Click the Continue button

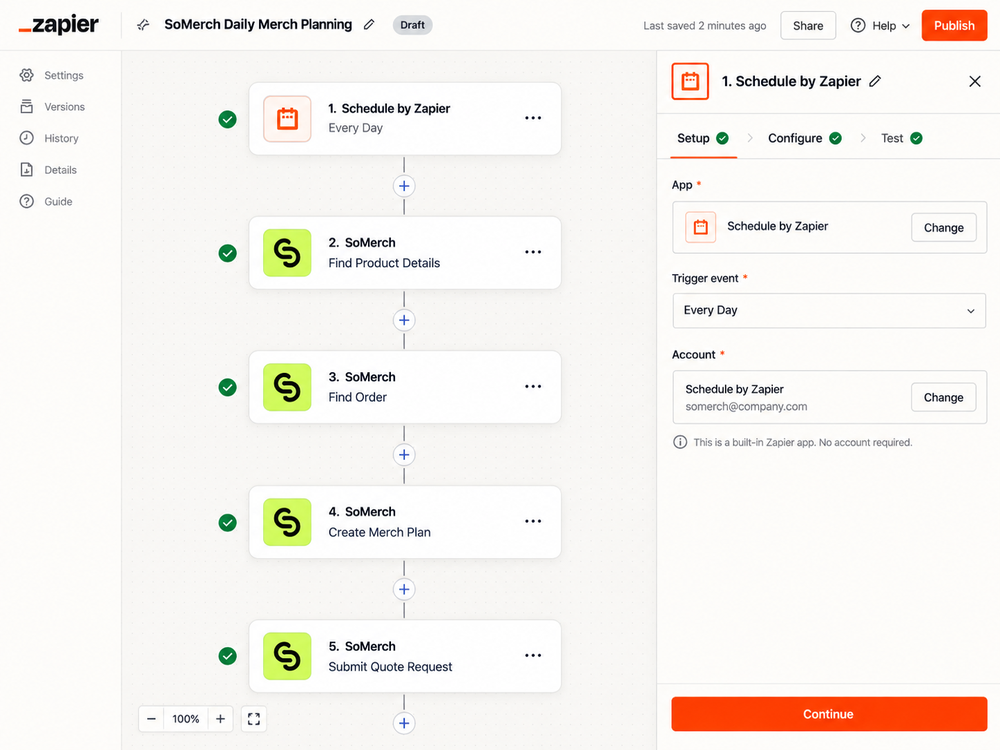click(829, 714)
